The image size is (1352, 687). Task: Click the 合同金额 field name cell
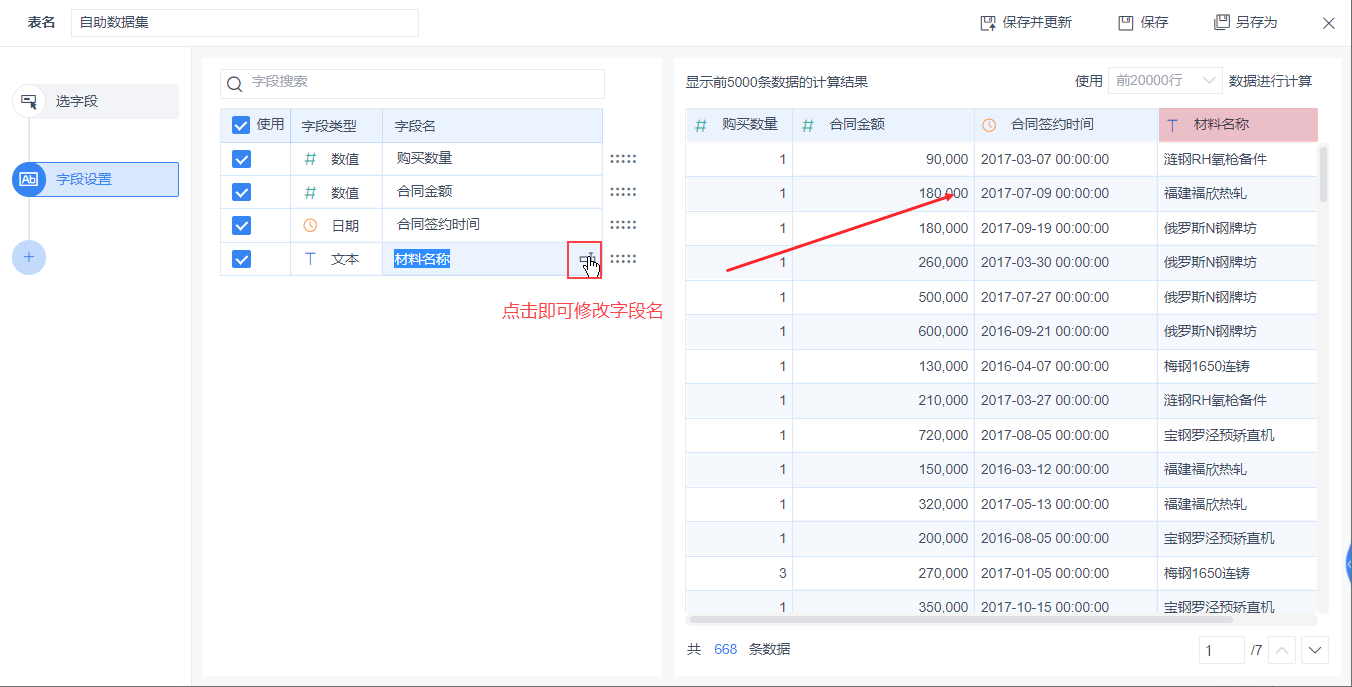point(492,192)
